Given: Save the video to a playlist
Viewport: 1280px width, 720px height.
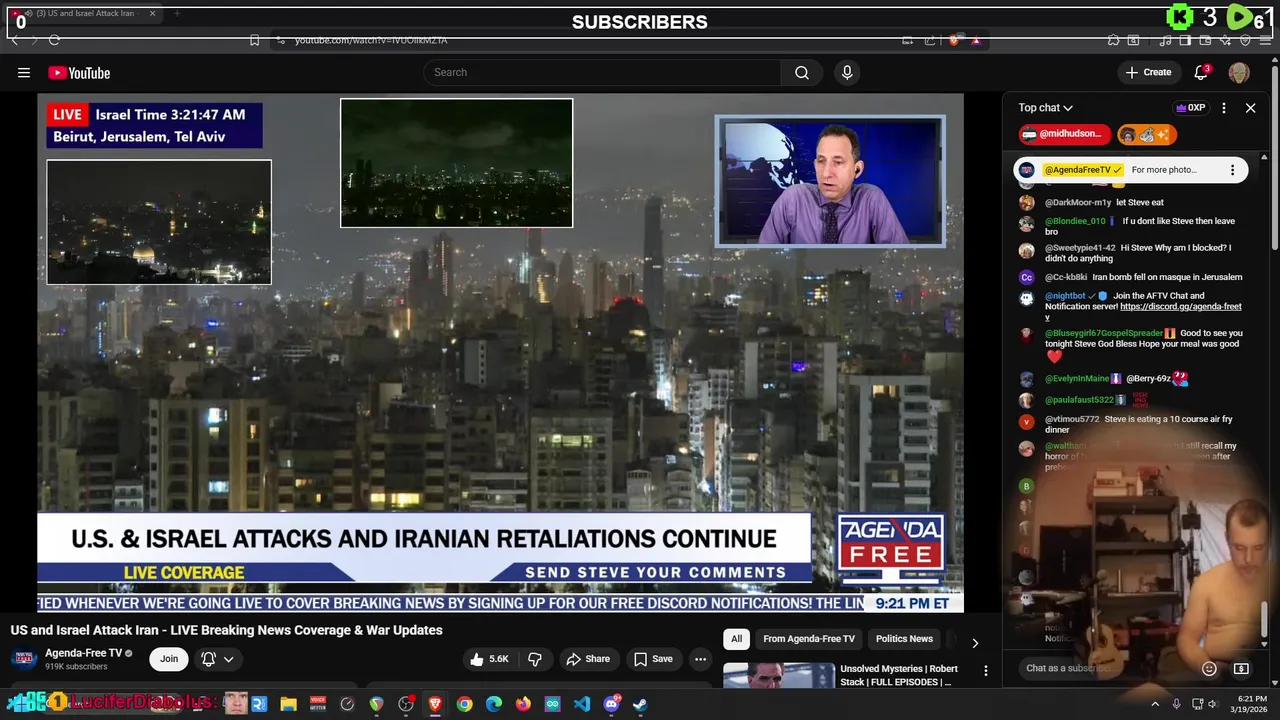Looking at the screenshot, I should tap(653, 659).
